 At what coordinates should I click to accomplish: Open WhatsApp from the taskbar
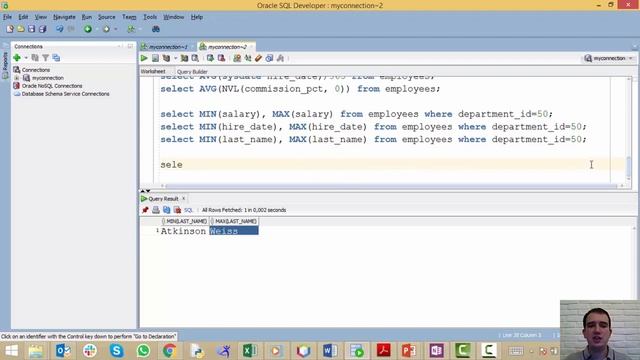tap(143, 351)
